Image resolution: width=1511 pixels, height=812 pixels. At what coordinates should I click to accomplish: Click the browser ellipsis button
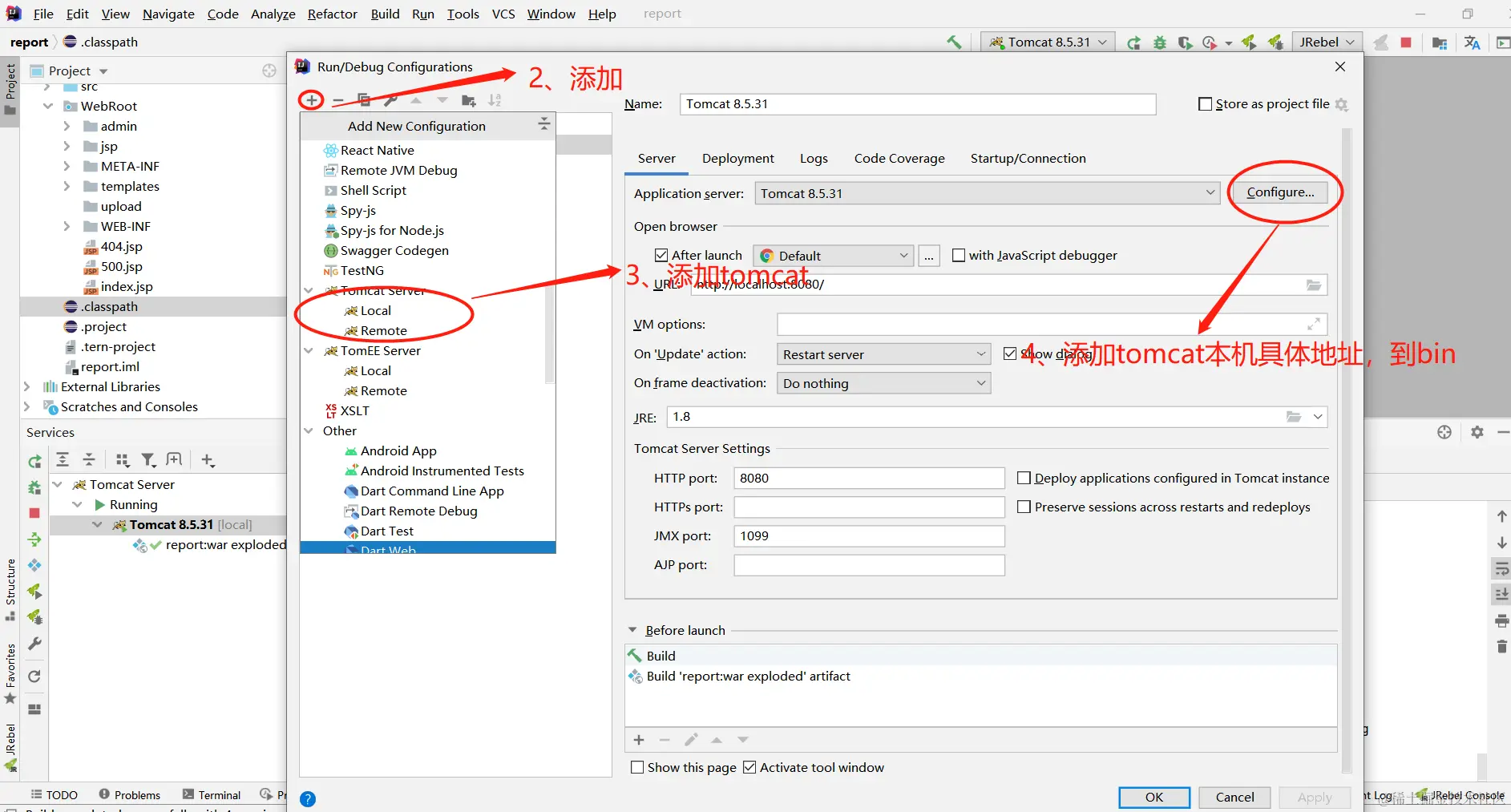click(x=929, y=256)
